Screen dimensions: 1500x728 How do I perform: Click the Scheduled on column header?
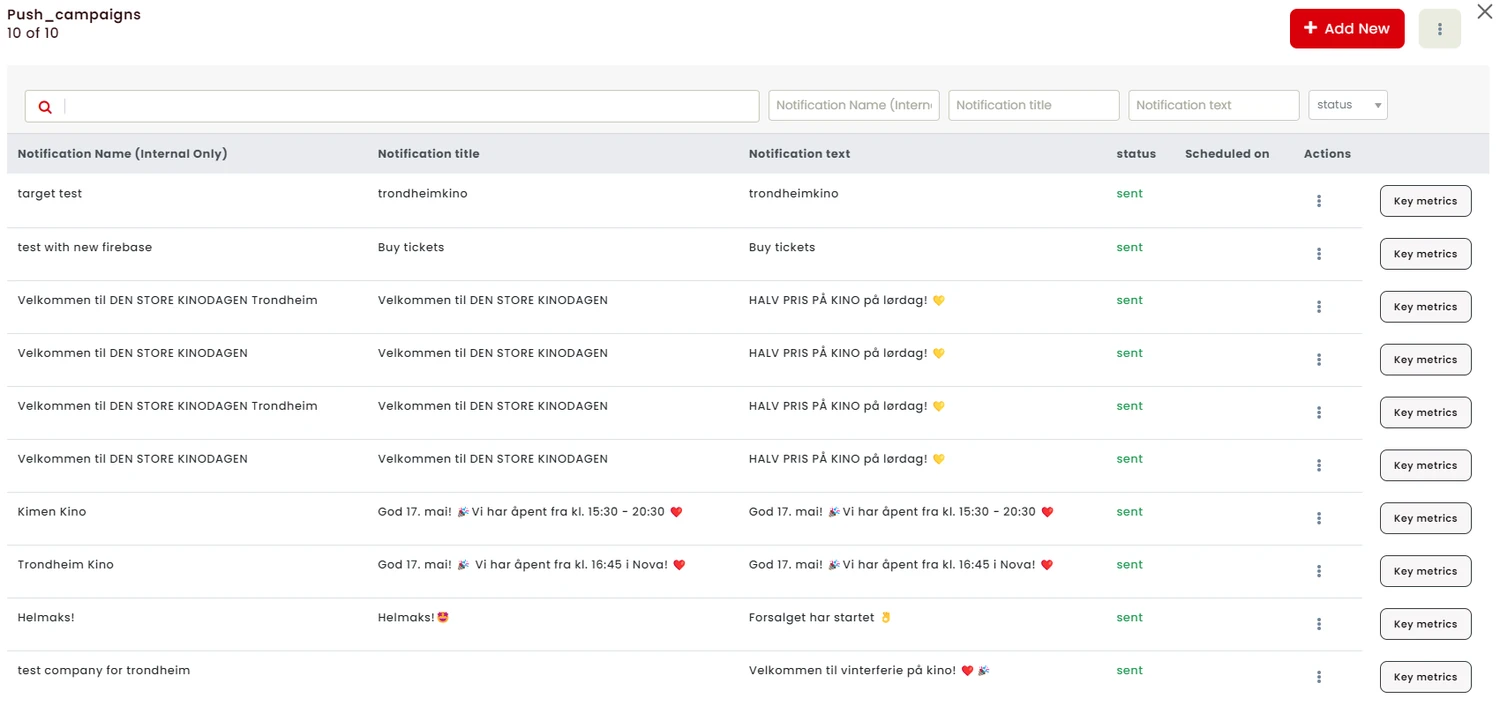click(1227, 154)
